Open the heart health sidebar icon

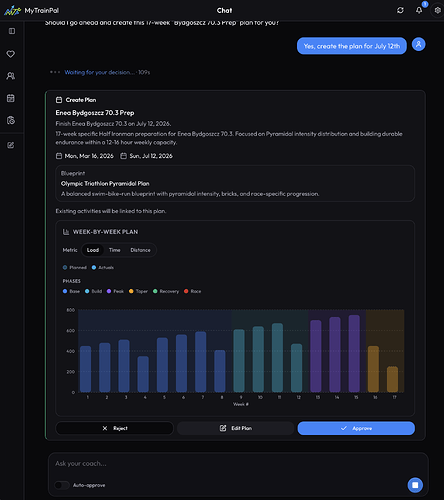[11, 54]
